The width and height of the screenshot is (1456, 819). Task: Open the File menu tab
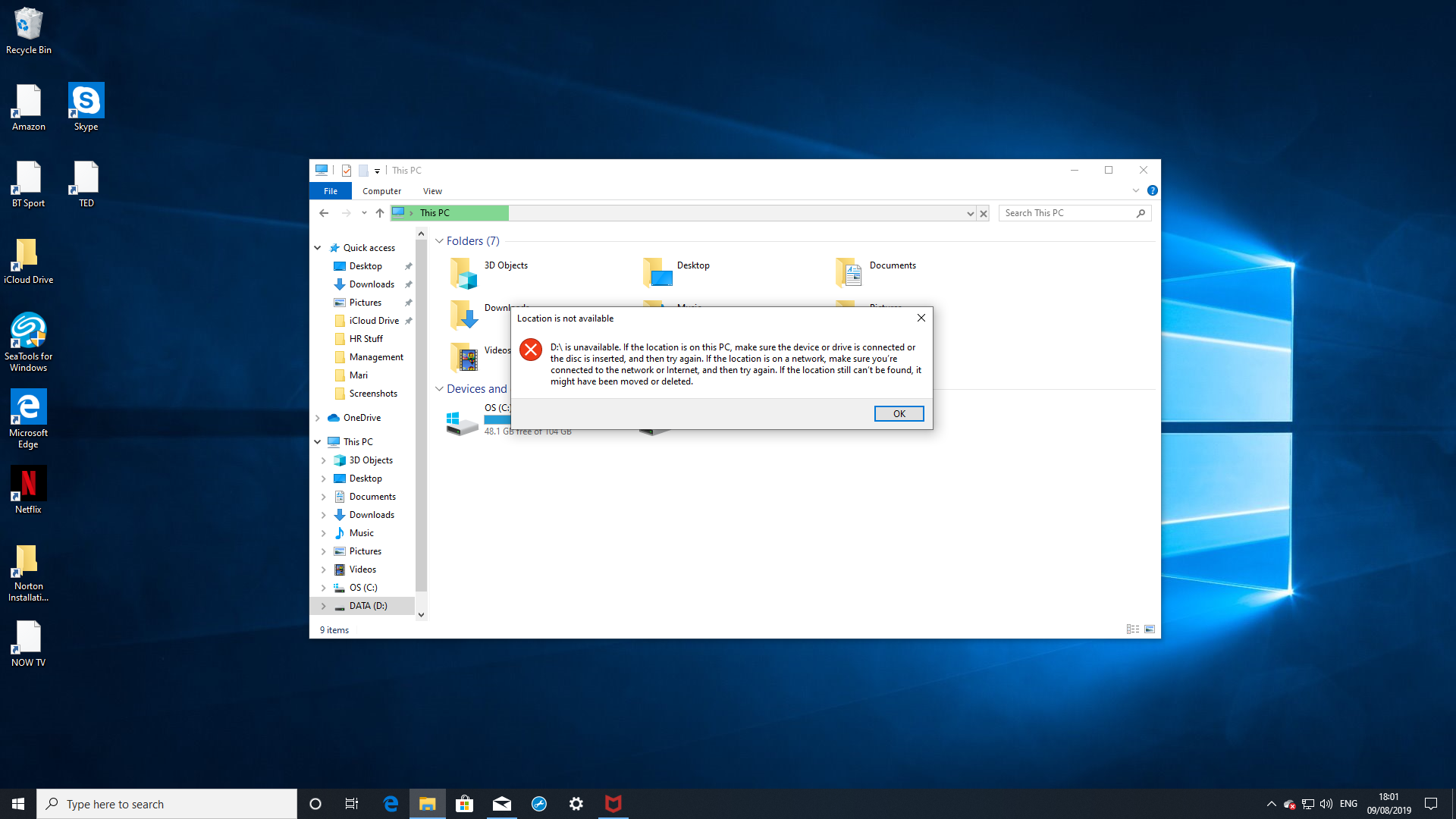click(x=331, y=191)
